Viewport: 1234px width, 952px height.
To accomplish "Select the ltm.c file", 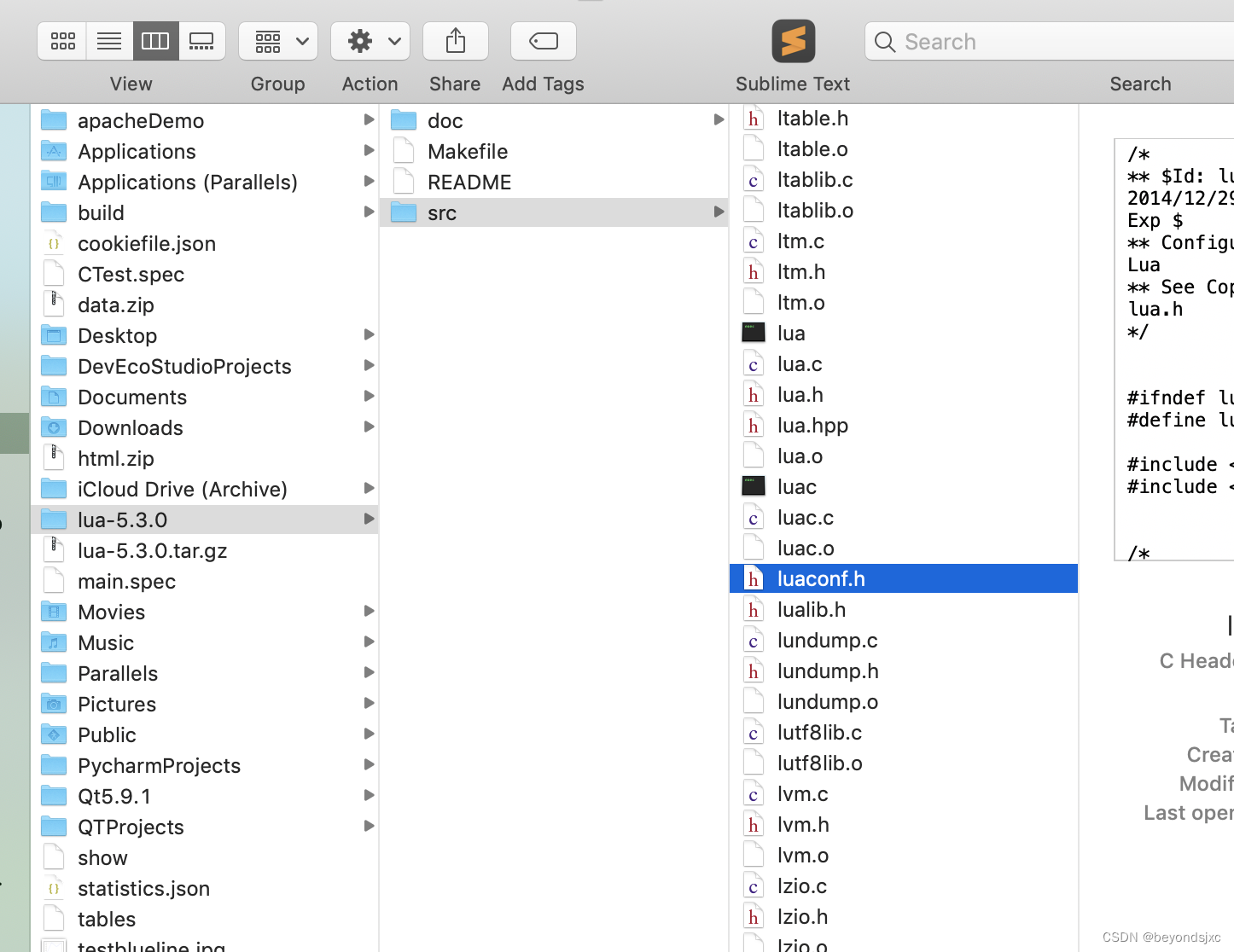I will tap(904, 241).
